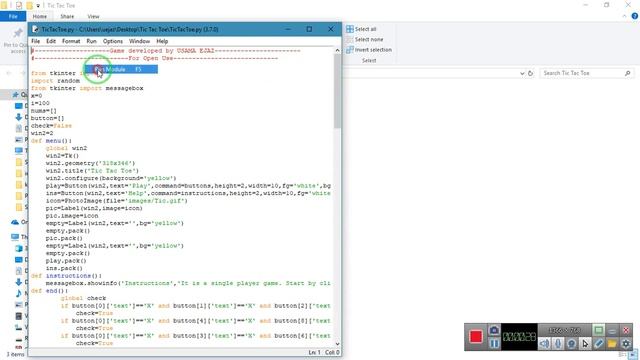This screenshot has height=360, width=640.
Task: Switch to Explorer Share tab
Action: (x=67, y=16)
